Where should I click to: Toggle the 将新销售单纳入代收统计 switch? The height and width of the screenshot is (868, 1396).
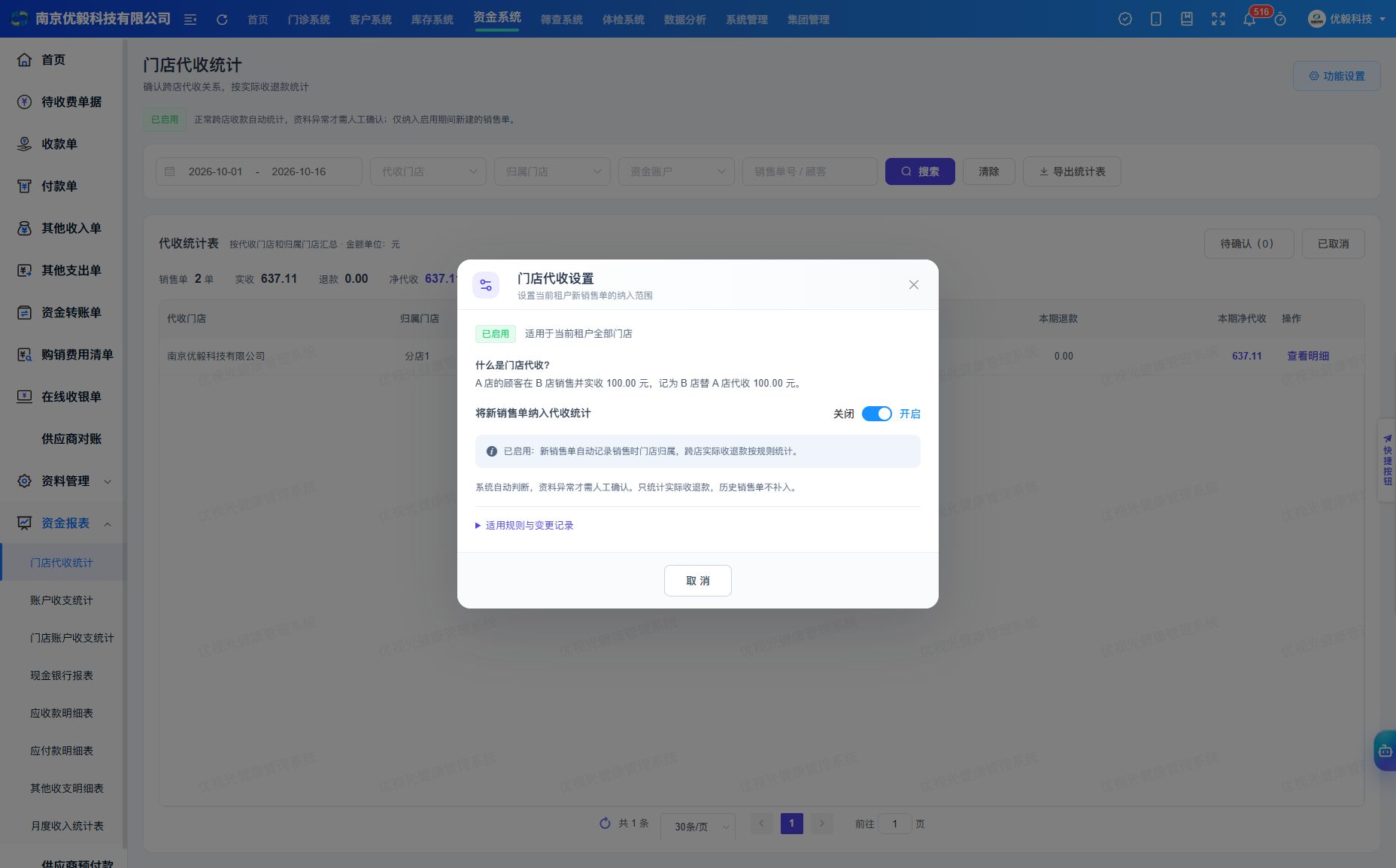[x=876, y=414]
